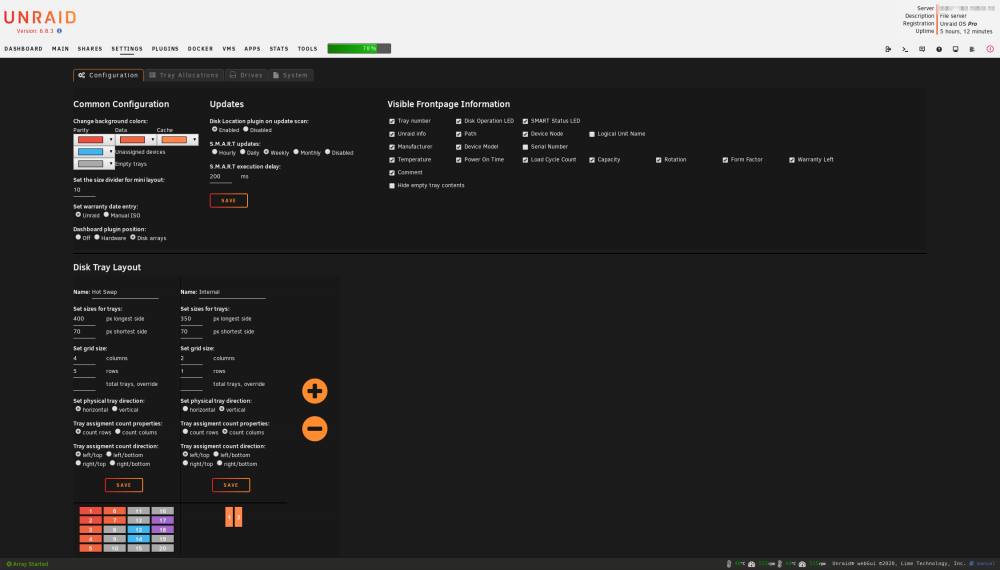Select Disabled for plugin update scan
This screenshot has height=570, width=1000.
click(x=246, y=129)
